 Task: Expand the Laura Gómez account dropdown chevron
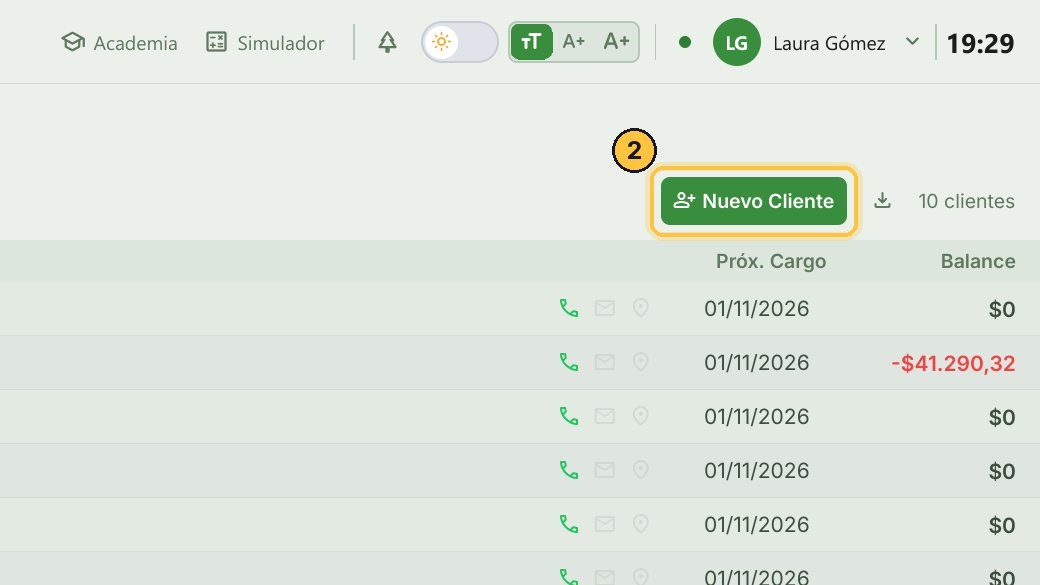[x=913, y=42]
